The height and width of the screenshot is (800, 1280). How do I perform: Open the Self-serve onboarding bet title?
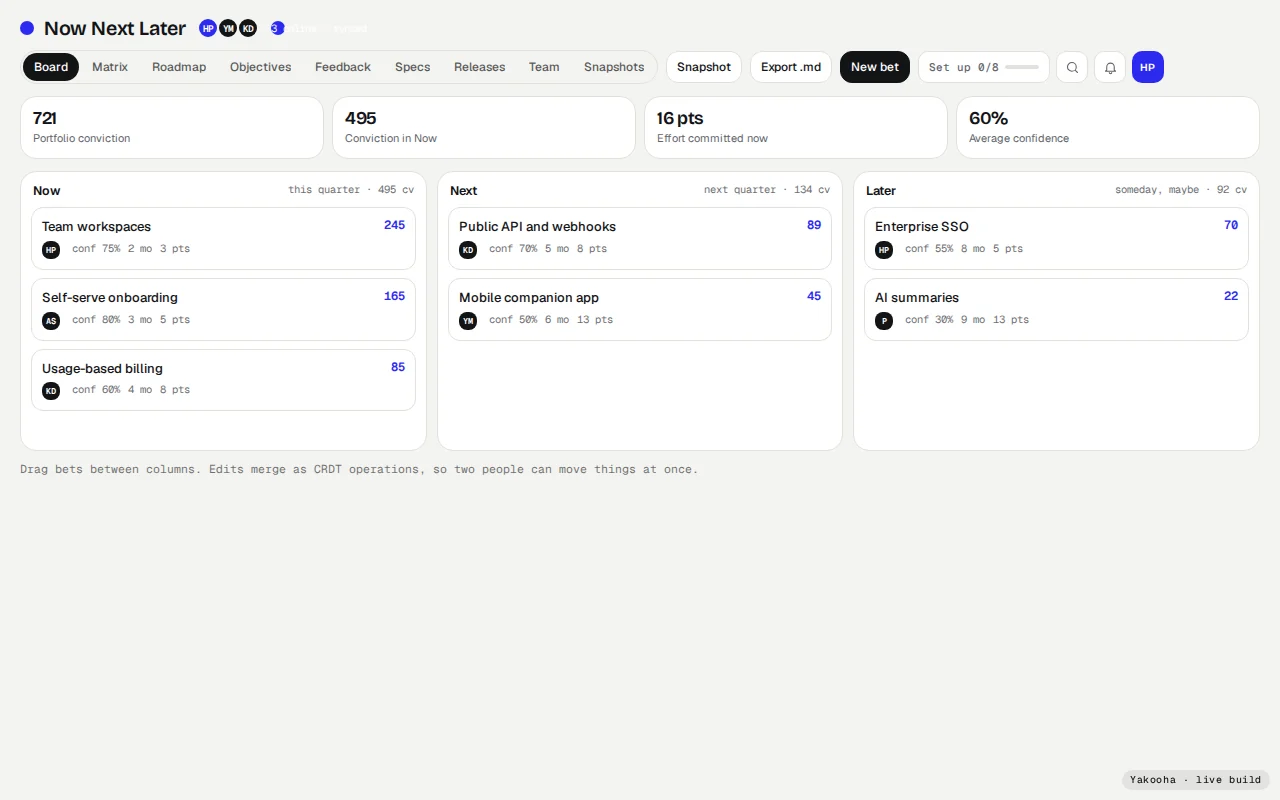110,298
